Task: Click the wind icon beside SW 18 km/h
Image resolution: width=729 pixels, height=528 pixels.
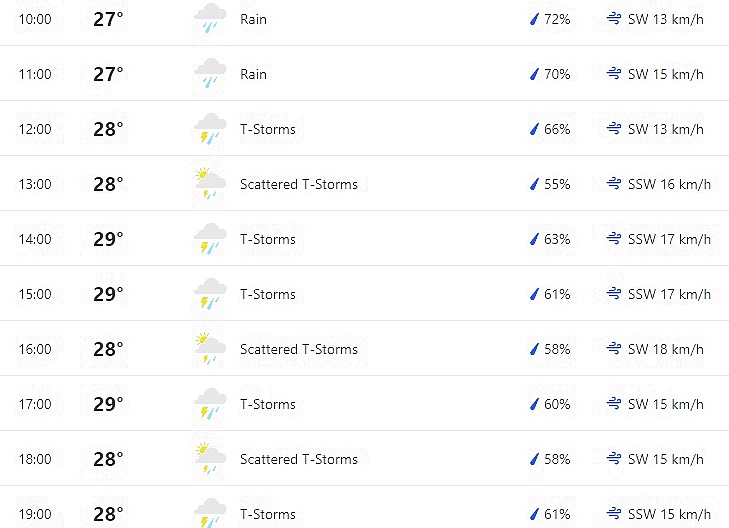Action: click(x=614, y=349)
